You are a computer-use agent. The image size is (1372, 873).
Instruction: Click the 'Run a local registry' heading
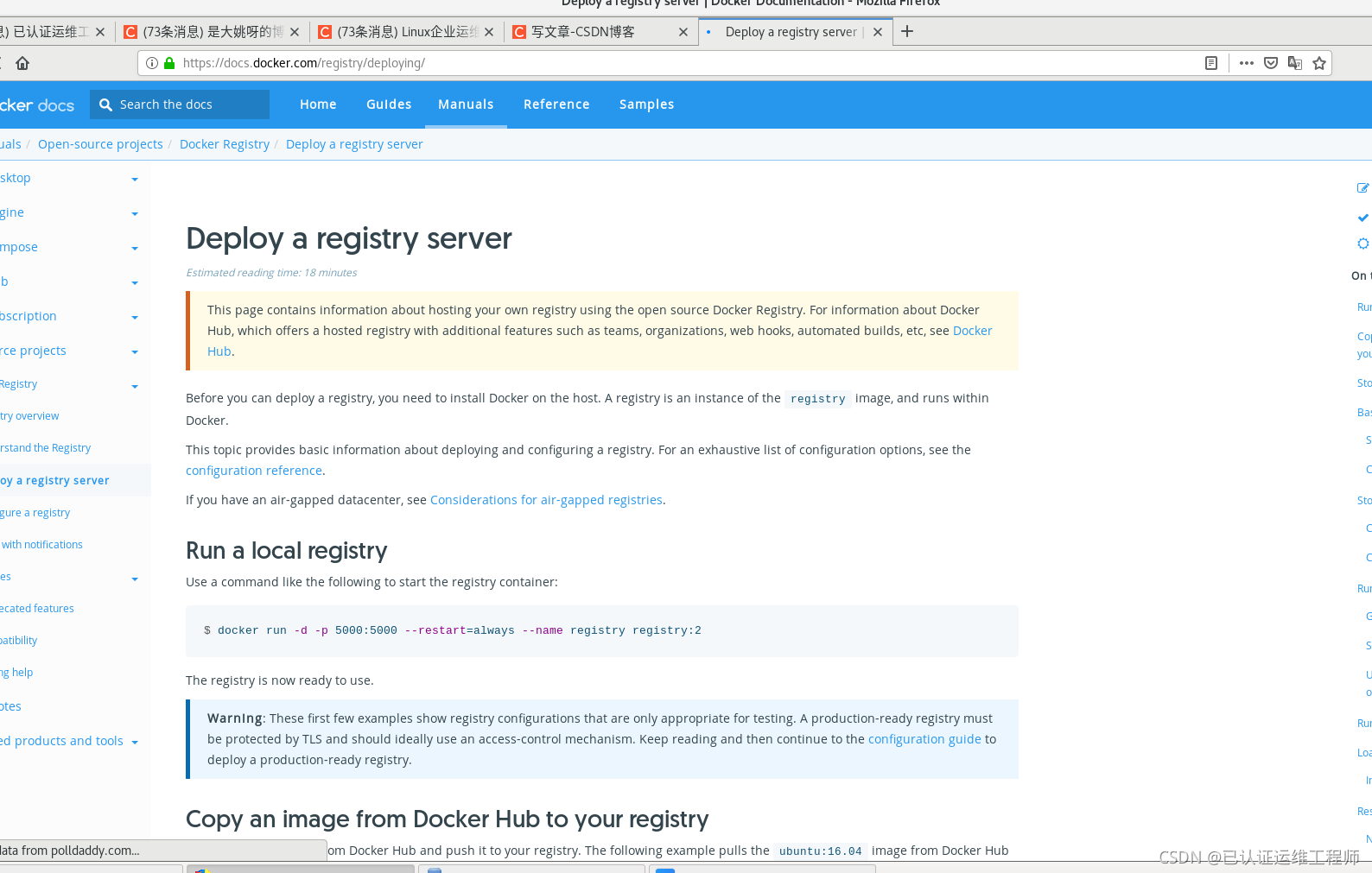[x=287, y=551]
